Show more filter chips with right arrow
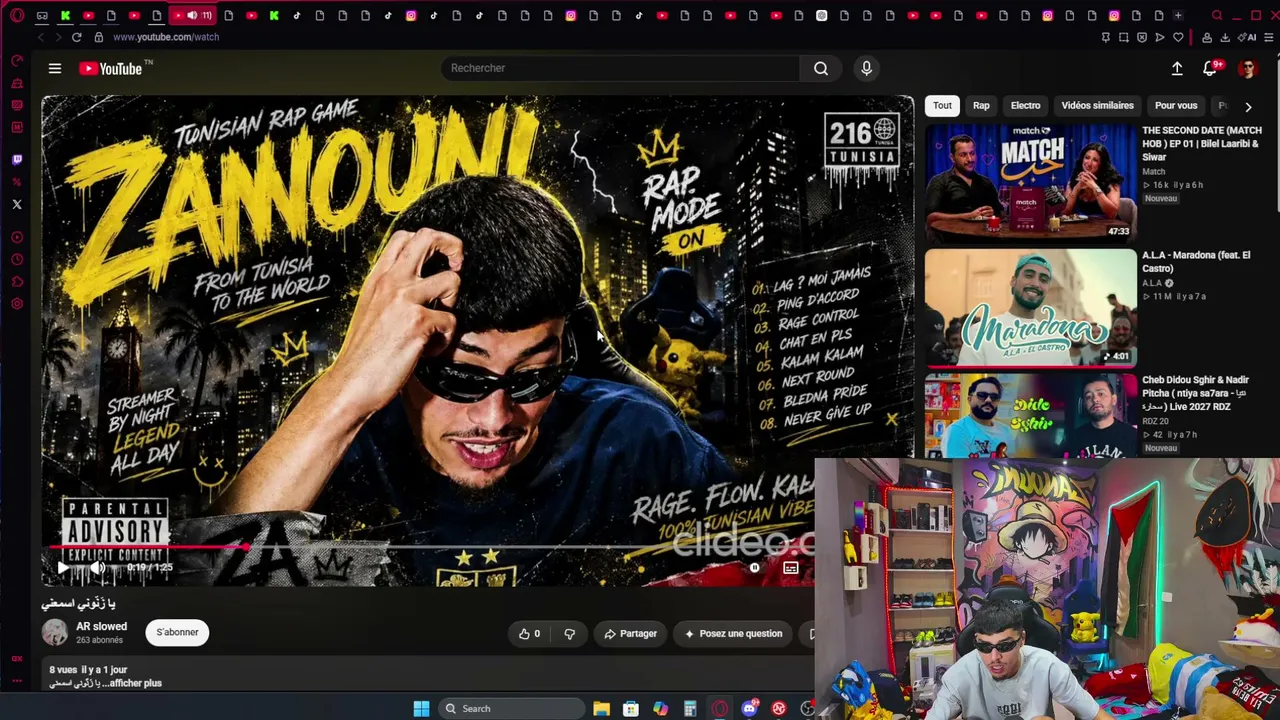The width and height of the screenshot is (1280, 720). (1248, 106)
